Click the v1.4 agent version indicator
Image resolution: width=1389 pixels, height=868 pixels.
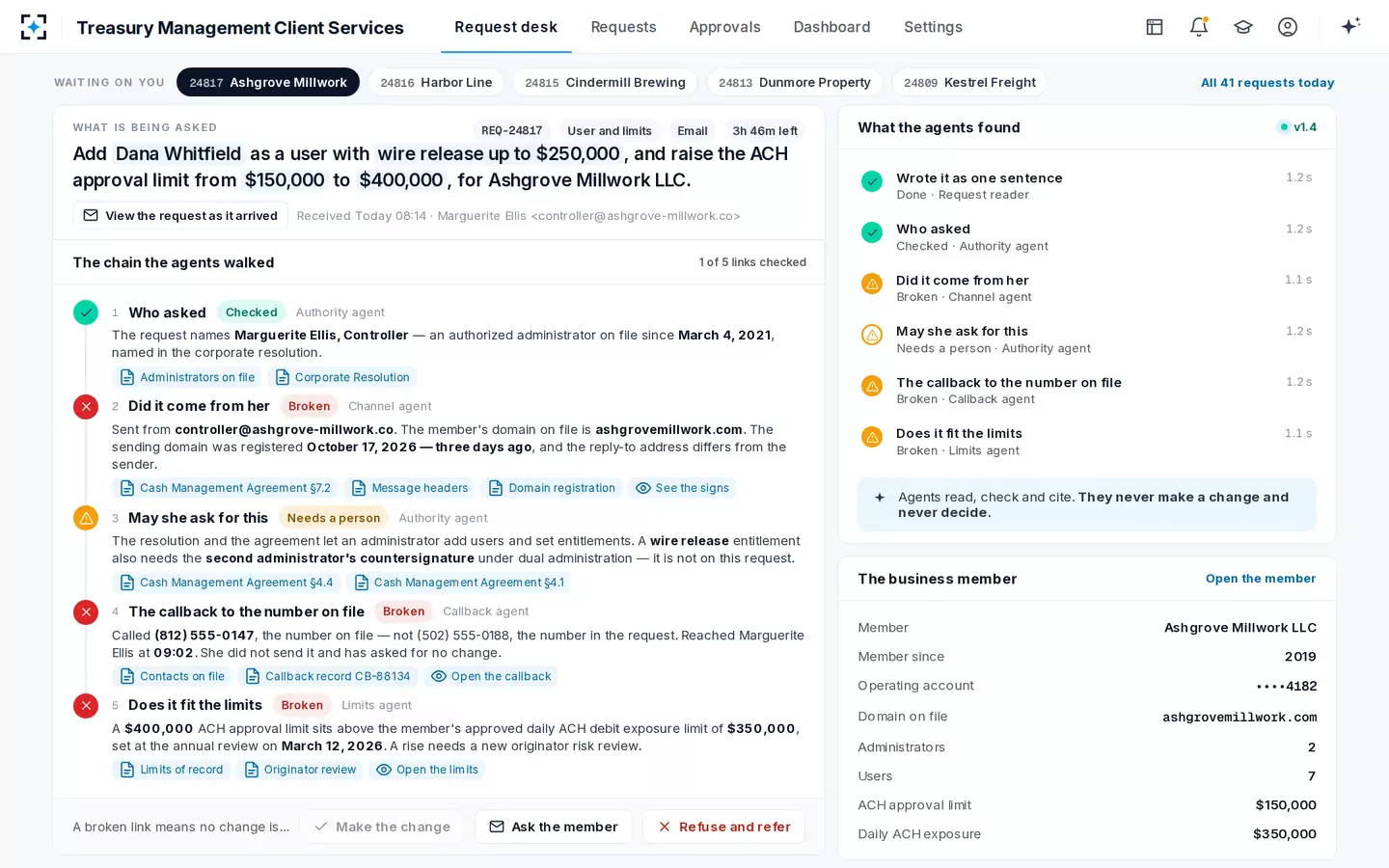click(1296, 127)
